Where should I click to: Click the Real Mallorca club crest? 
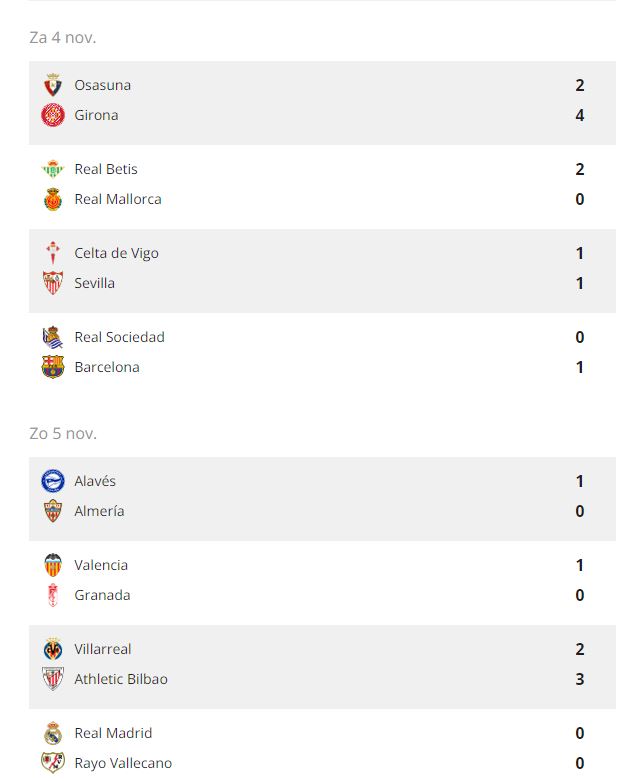click(53, 199)
